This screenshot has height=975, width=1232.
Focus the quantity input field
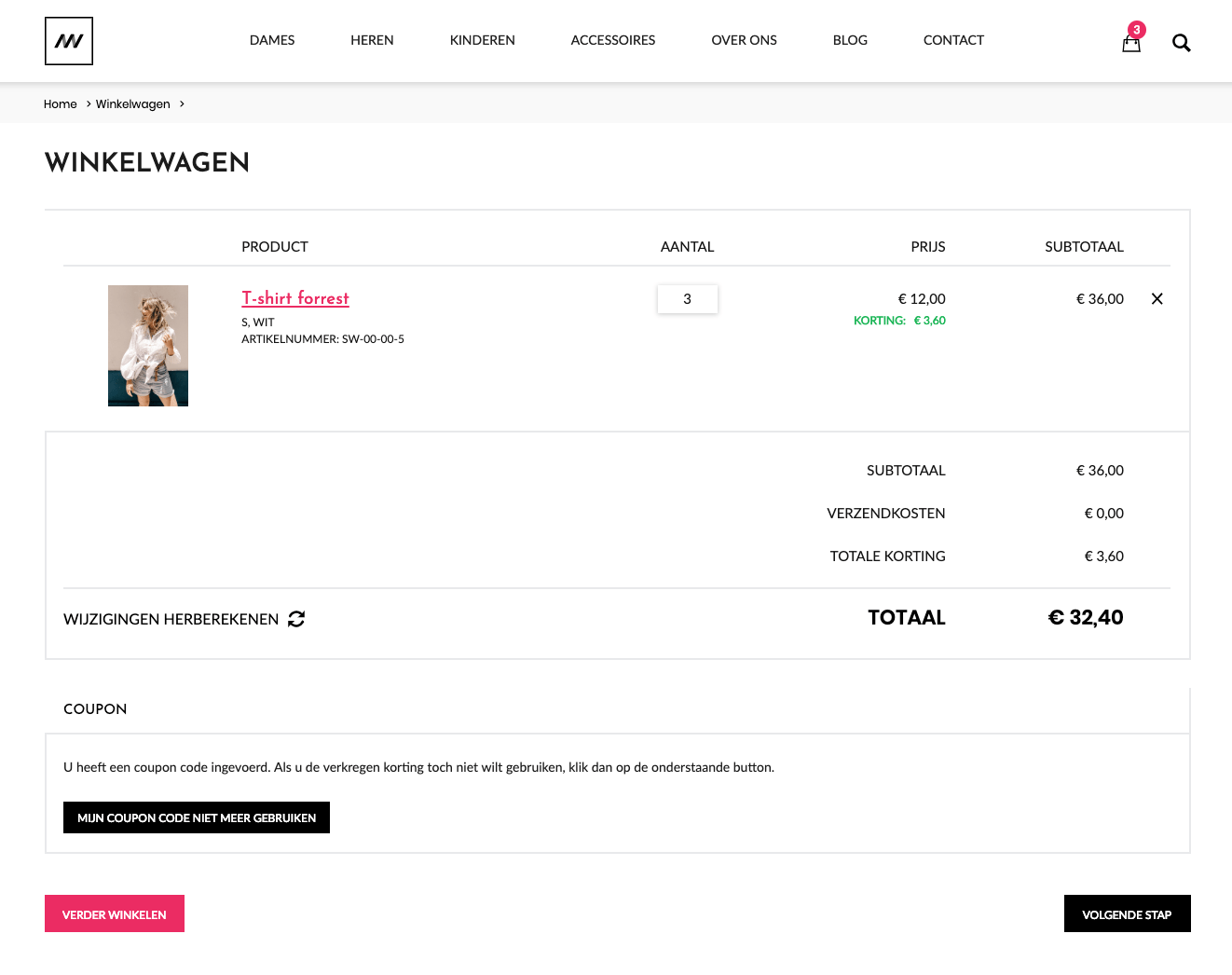point(688,299)
